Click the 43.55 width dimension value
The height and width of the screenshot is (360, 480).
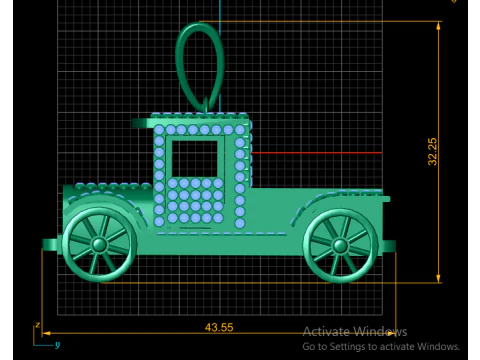point(219,327)
